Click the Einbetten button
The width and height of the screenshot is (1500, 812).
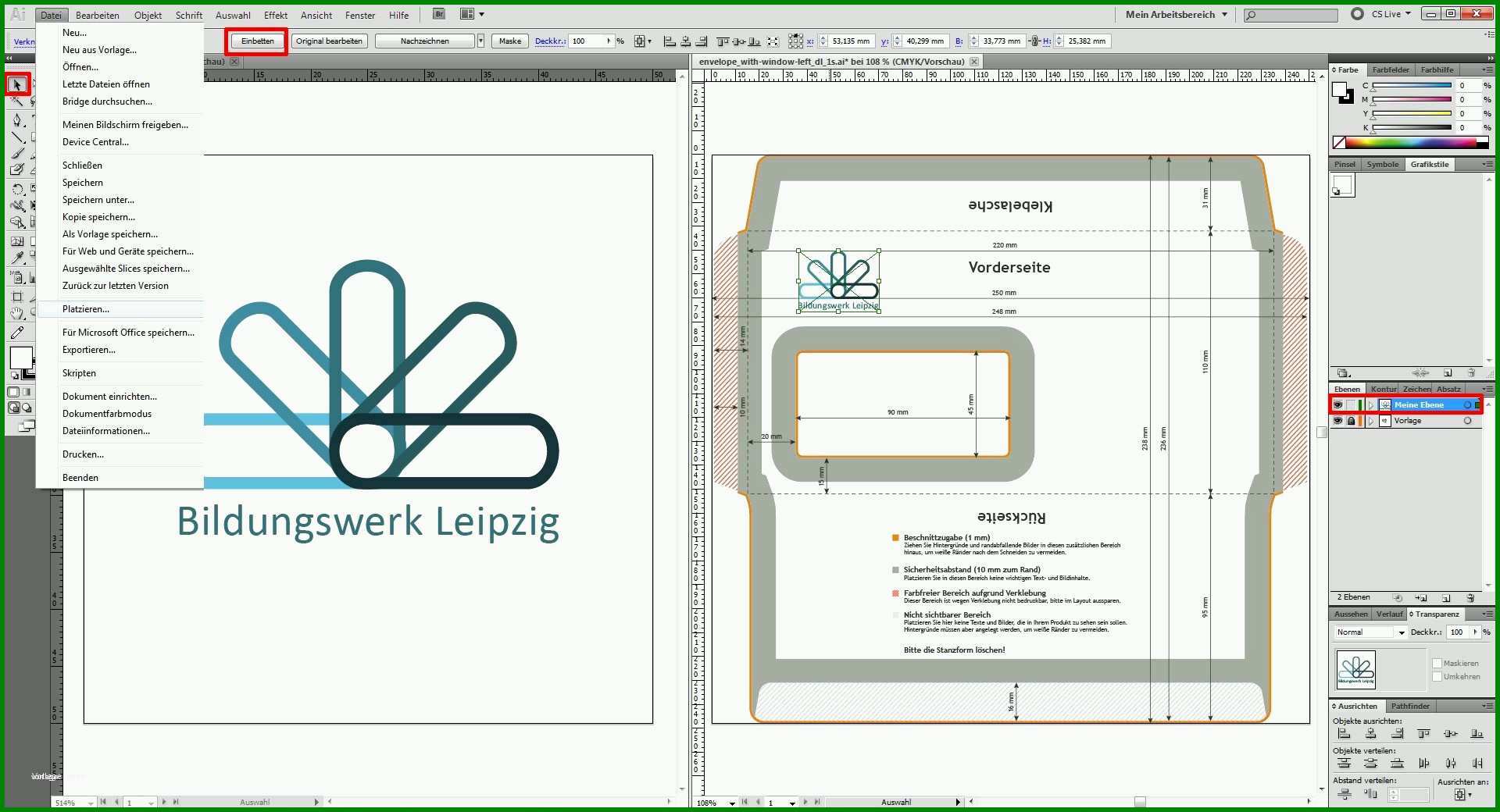(x=258, y=41)
